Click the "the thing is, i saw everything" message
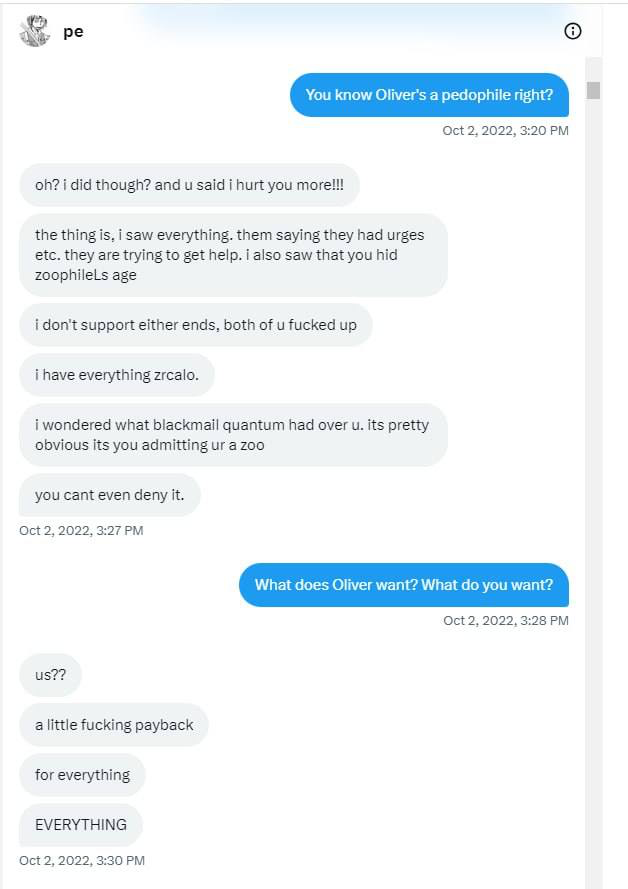The height and width of the screenshot is (889, 628). pyautogui.click(x=234, y=255)
